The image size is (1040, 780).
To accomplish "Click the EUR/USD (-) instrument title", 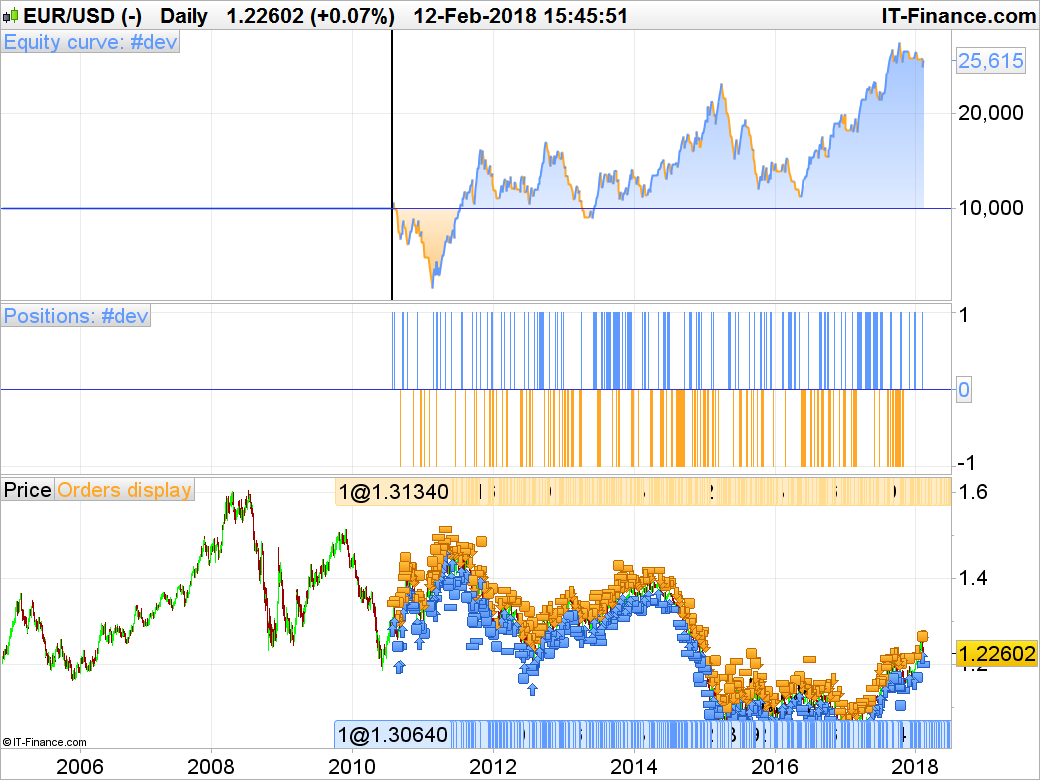I will click(82, 16).
